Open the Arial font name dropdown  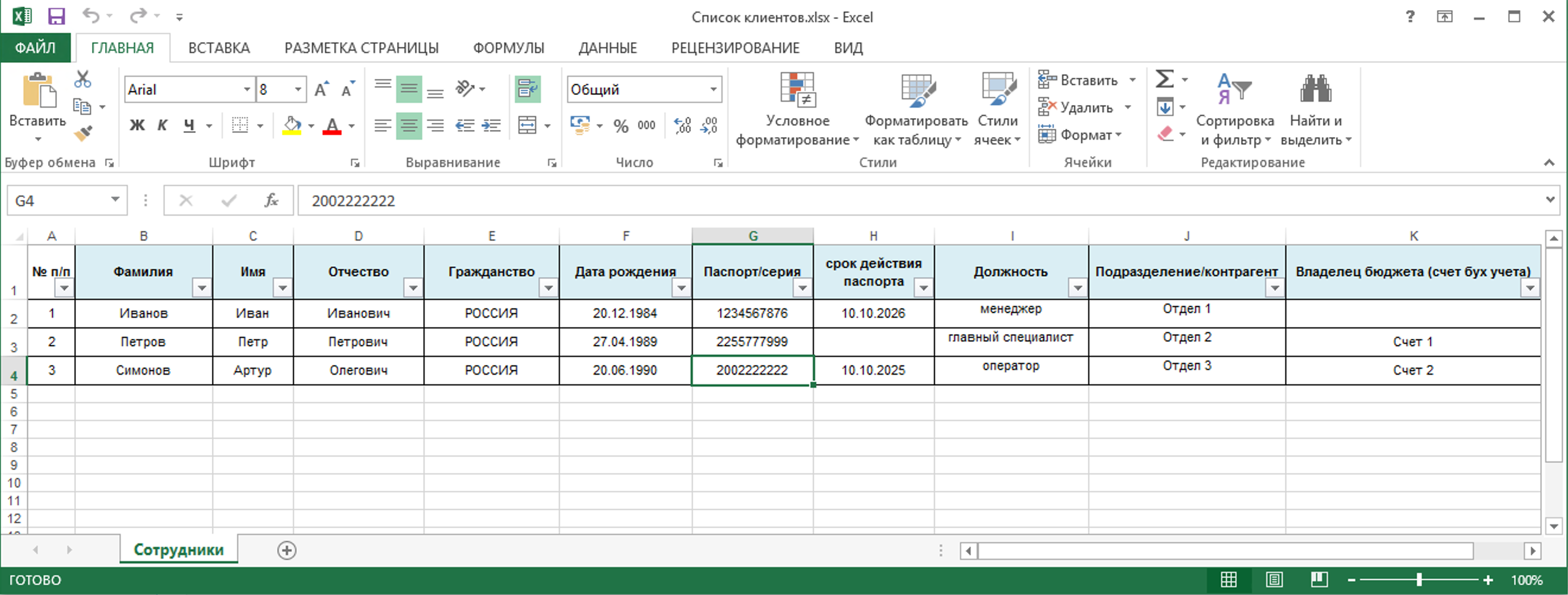coord(246,90)
